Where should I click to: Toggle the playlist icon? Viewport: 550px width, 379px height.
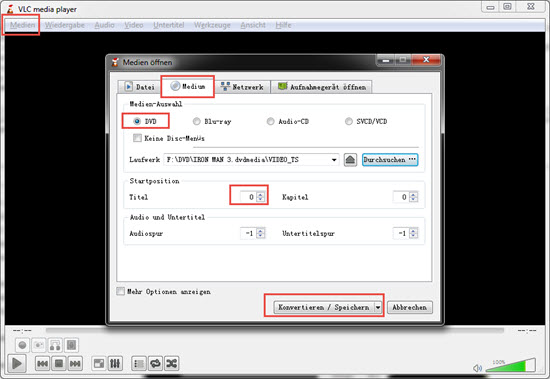(x=139, y=364)
